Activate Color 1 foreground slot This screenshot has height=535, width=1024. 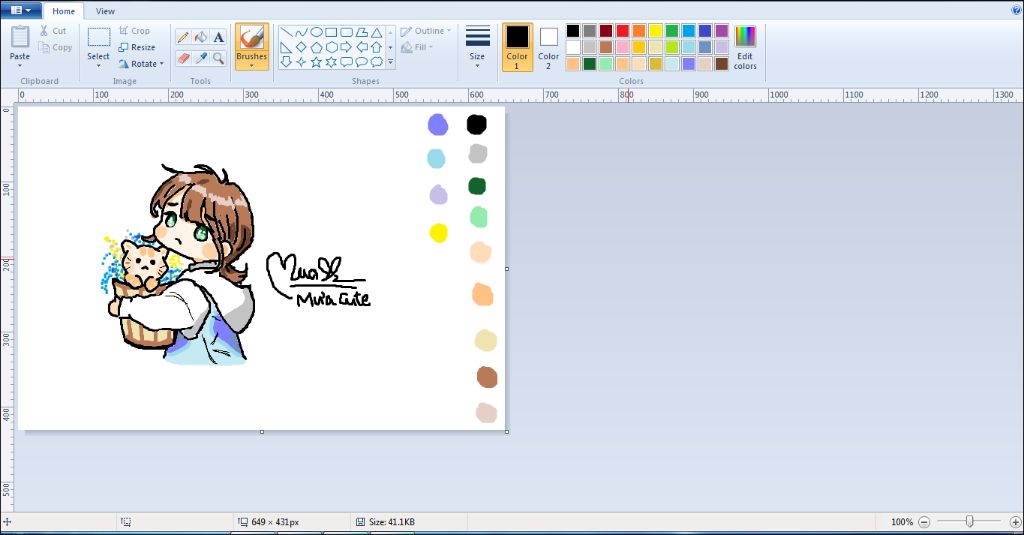click(x=517, y=46)
